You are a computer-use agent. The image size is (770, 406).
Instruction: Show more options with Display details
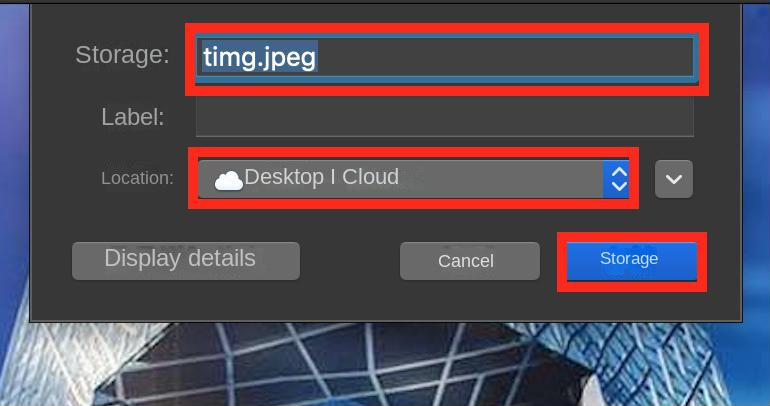pyautogui.click(x=186, y=261)
